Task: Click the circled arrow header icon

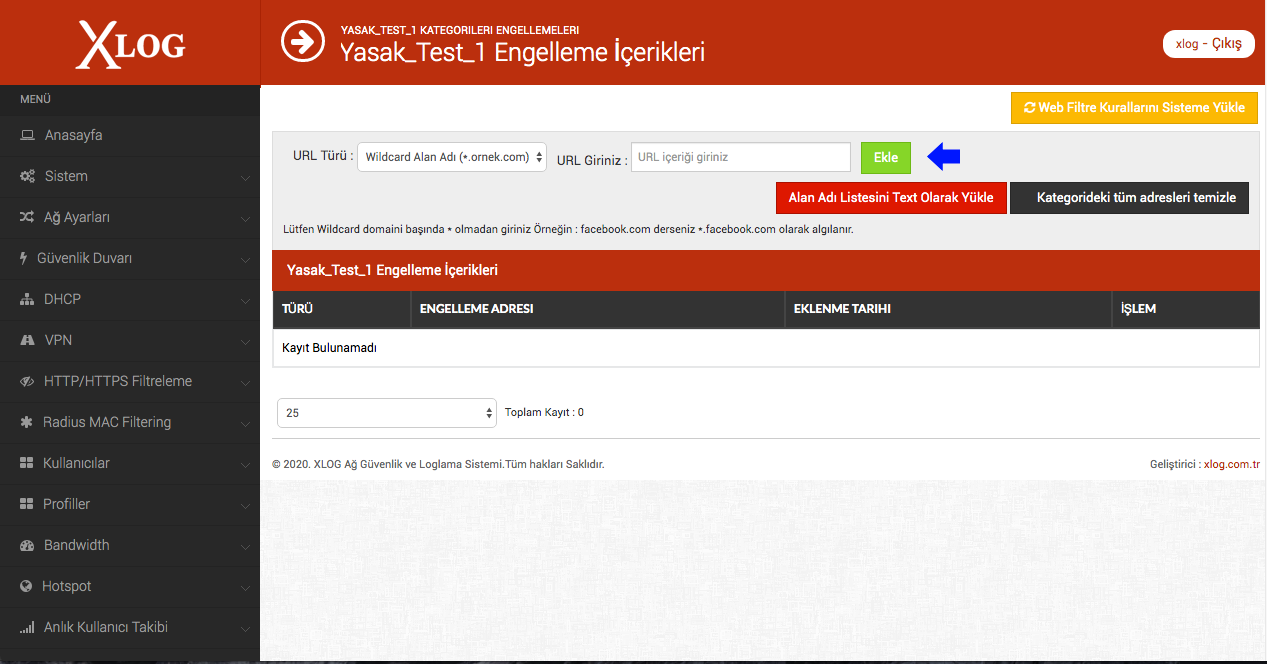Action: point(303,42)
